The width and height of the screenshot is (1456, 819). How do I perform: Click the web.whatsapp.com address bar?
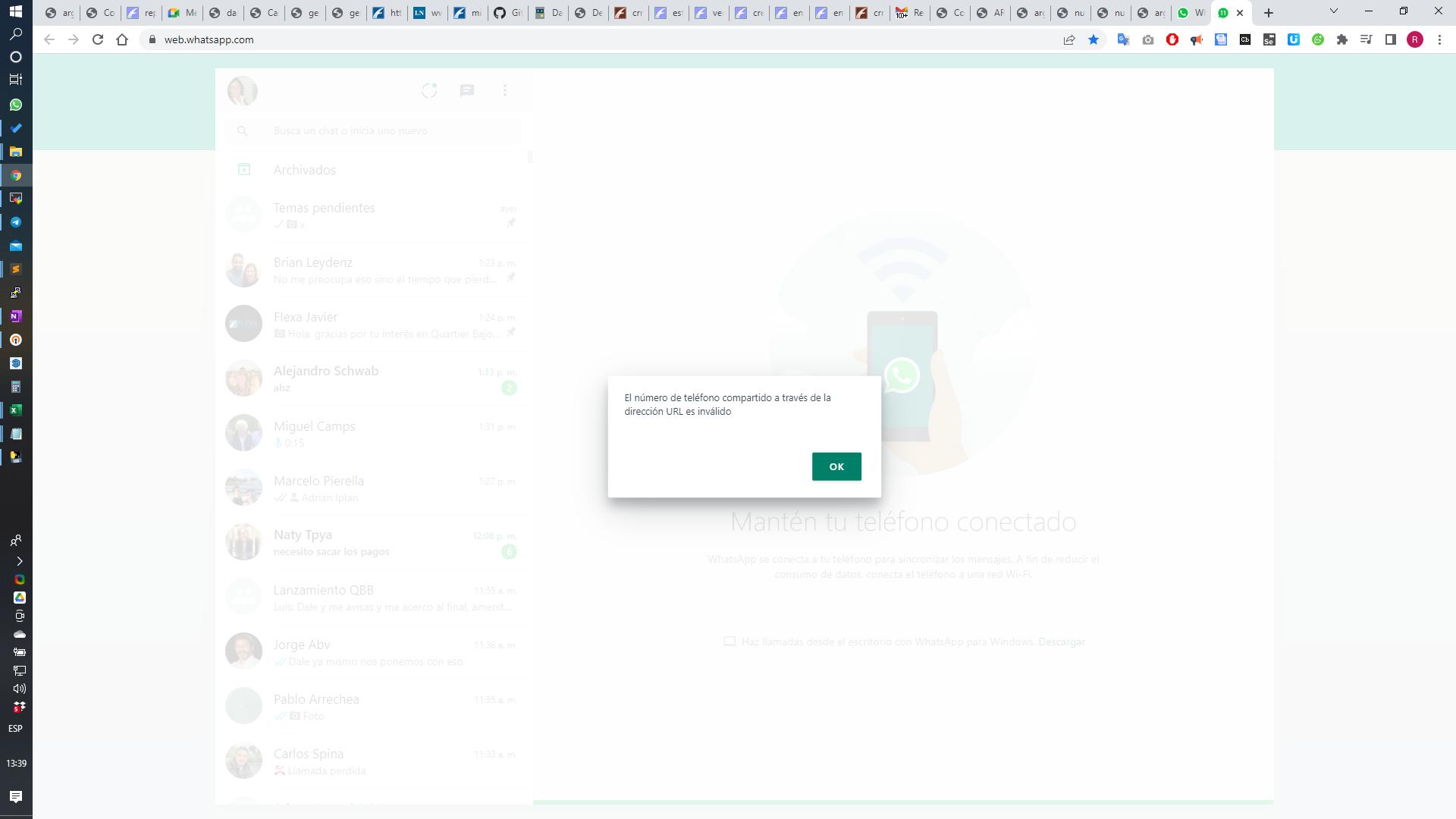click(599, 39)
